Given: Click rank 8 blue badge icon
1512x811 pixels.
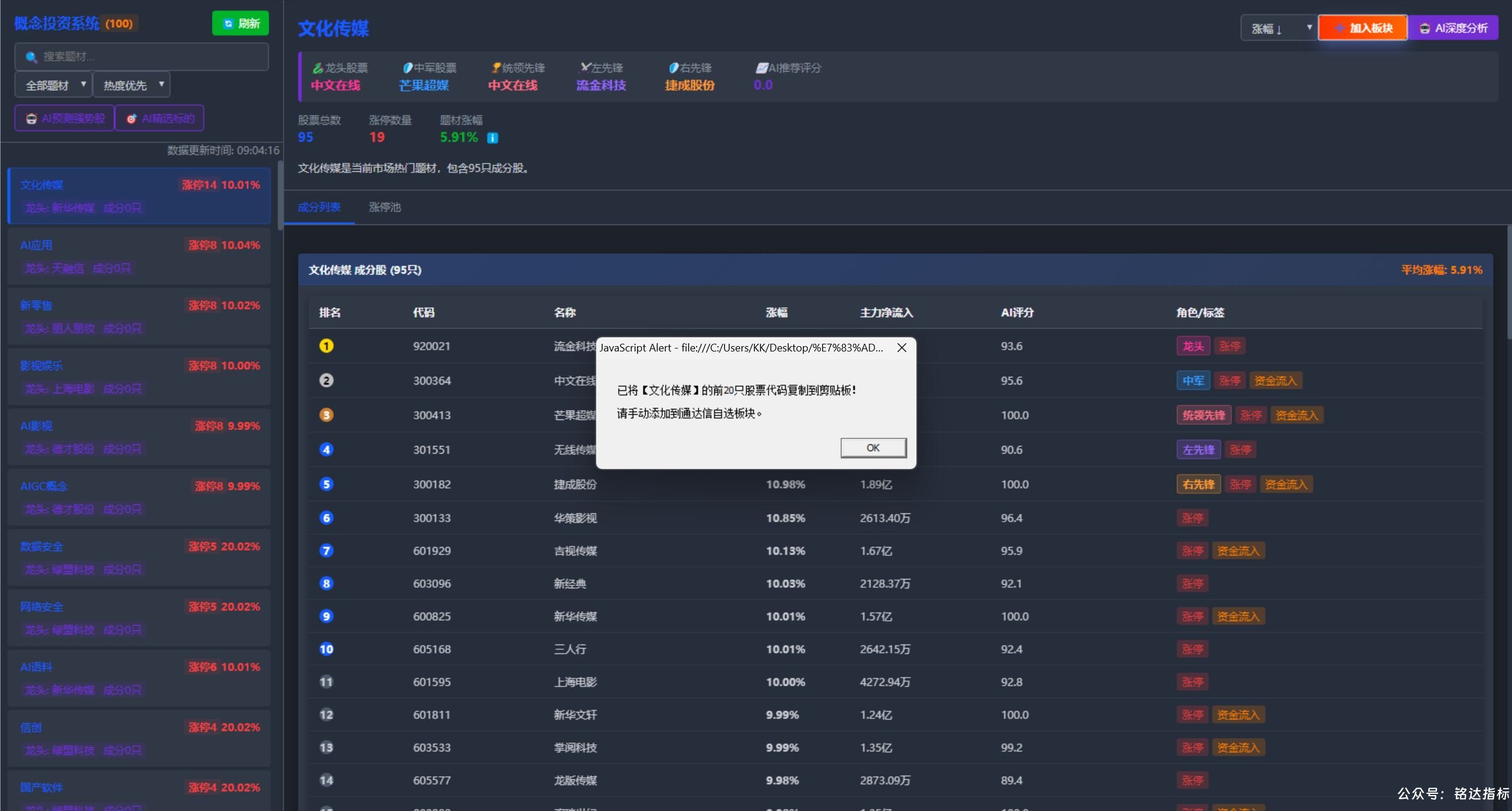Looking at the screenshot, I should pyautogui.click(x=326, y=584).
